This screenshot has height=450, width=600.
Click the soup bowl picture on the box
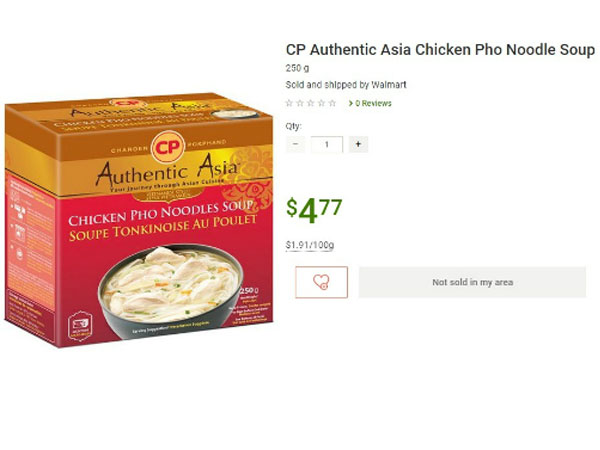pyautogui.click(x=171, y=290)
